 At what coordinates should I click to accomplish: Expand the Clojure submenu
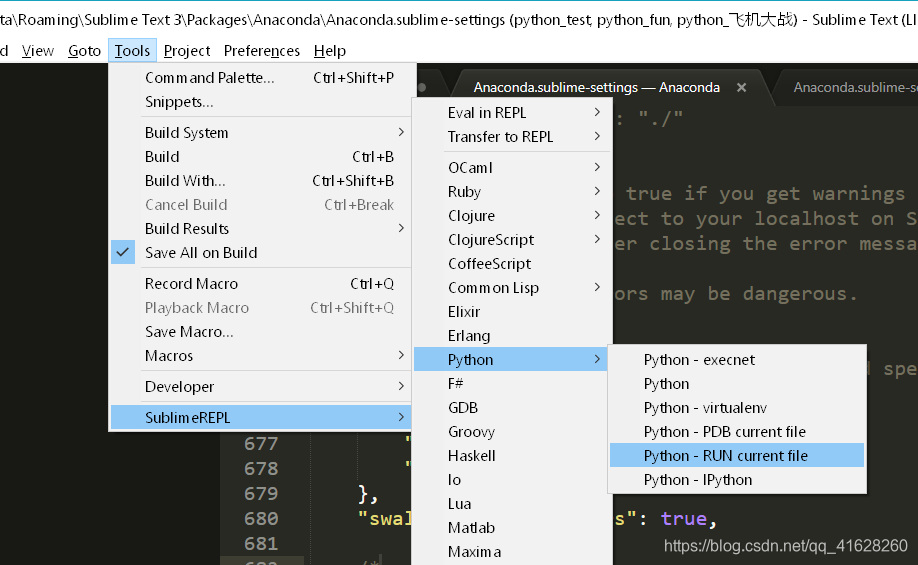(512, 216)
